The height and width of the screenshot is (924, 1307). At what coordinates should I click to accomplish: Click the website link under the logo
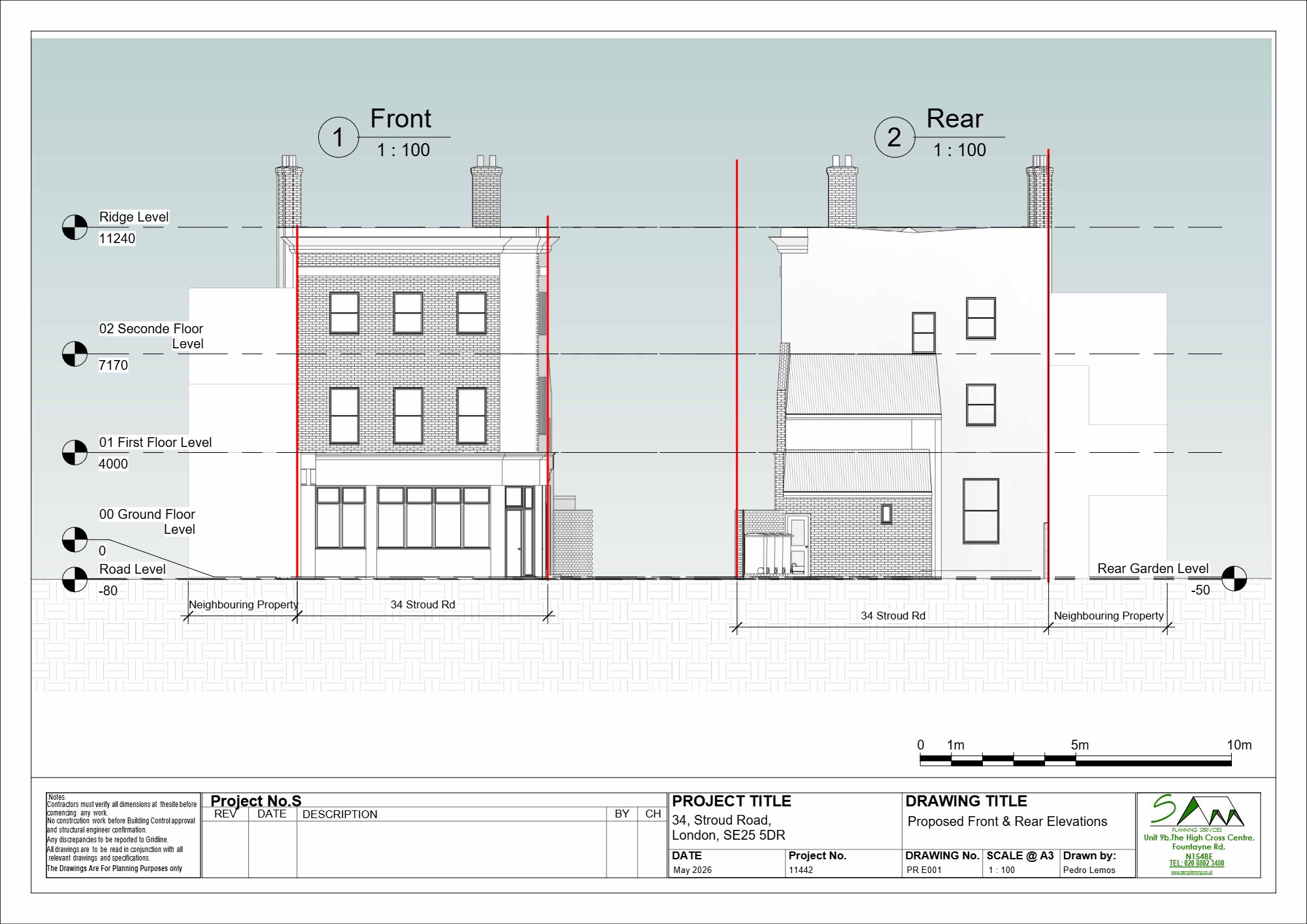click(1191, 872)
